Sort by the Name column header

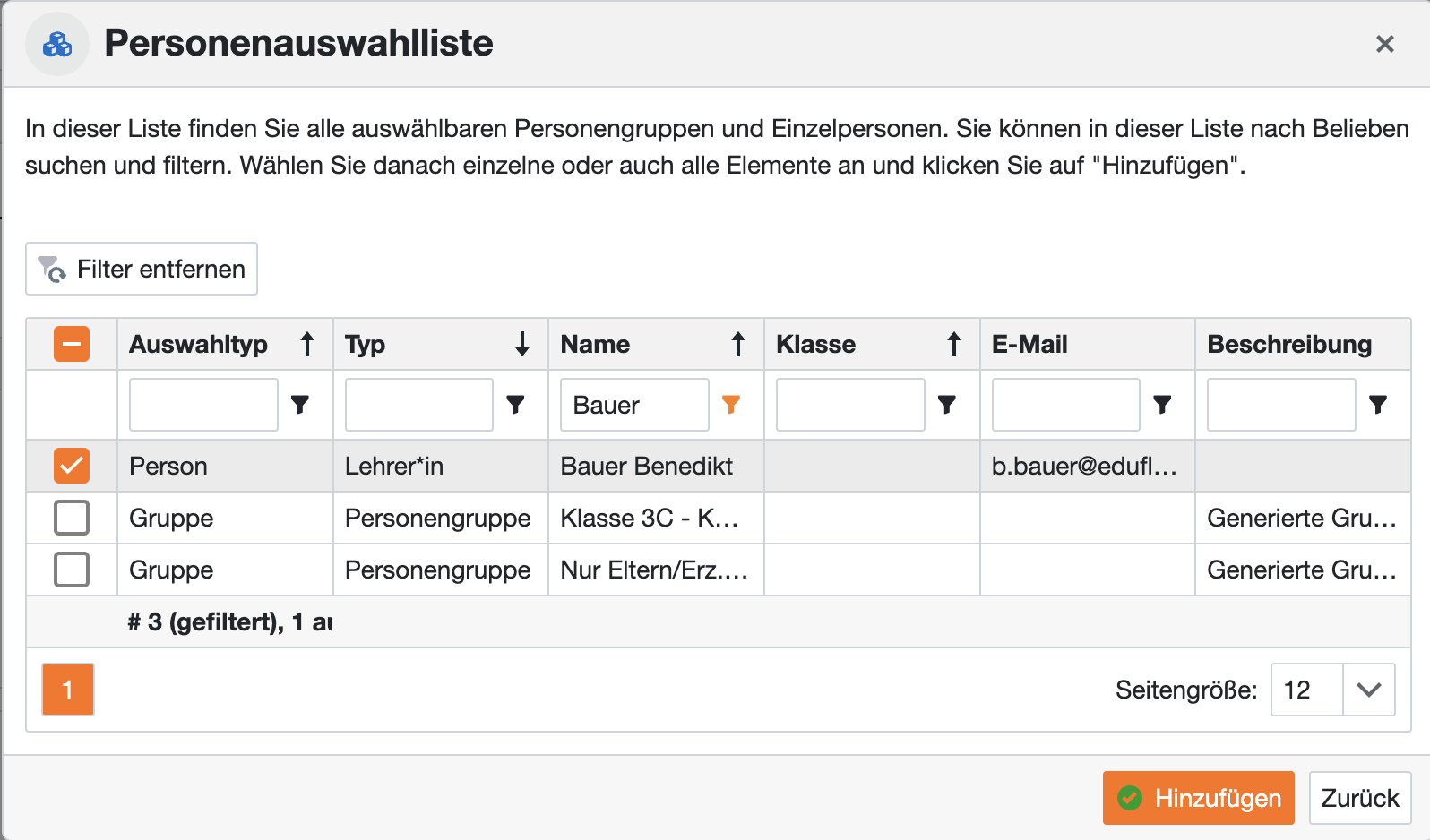[x=596, y=344]
